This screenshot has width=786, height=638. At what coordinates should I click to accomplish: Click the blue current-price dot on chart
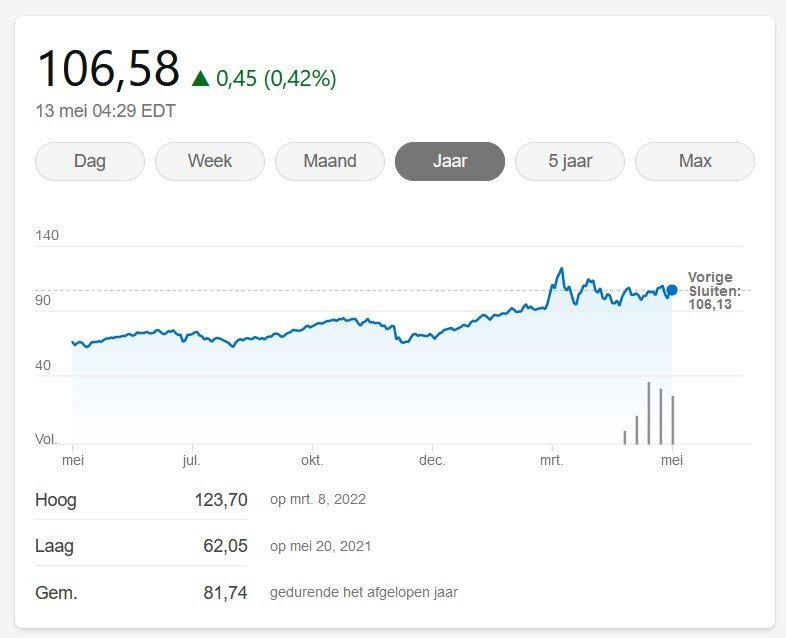coord(672,290)
